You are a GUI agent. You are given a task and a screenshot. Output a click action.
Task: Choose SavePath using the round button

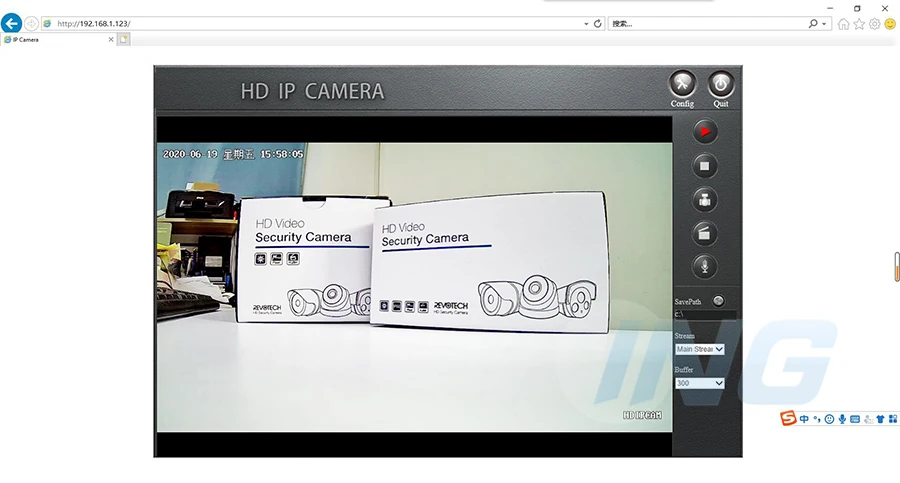[718, 301]
